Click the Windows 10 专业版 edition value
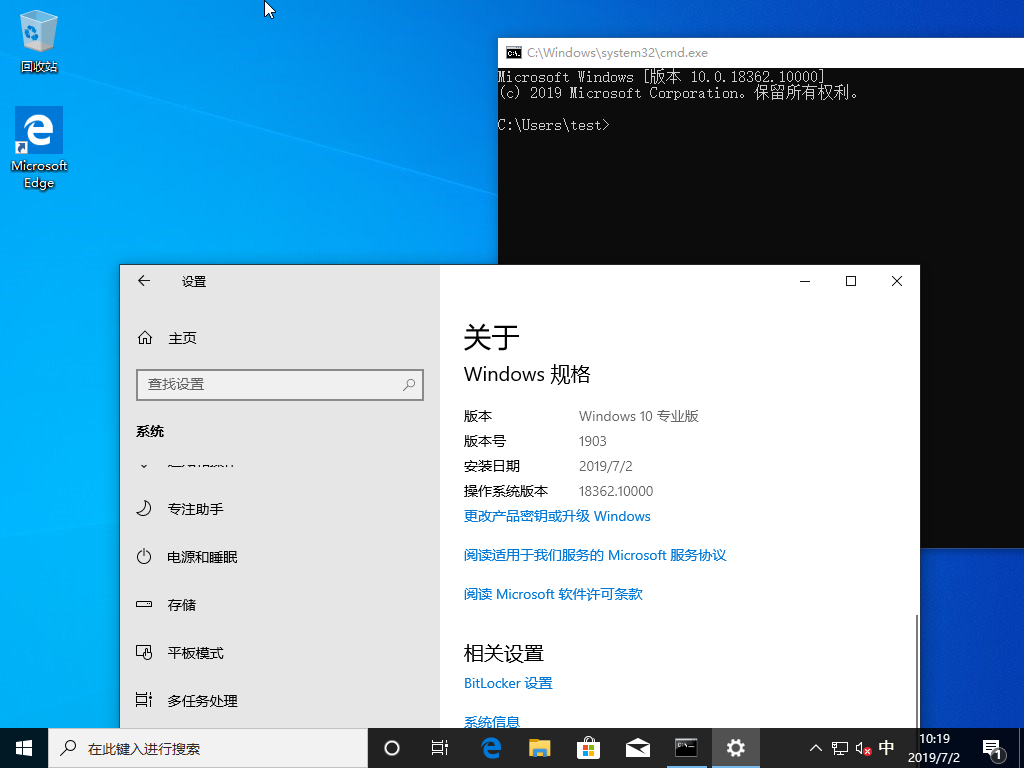This screenshot has height=768, width=1024. tap(639, 416)
